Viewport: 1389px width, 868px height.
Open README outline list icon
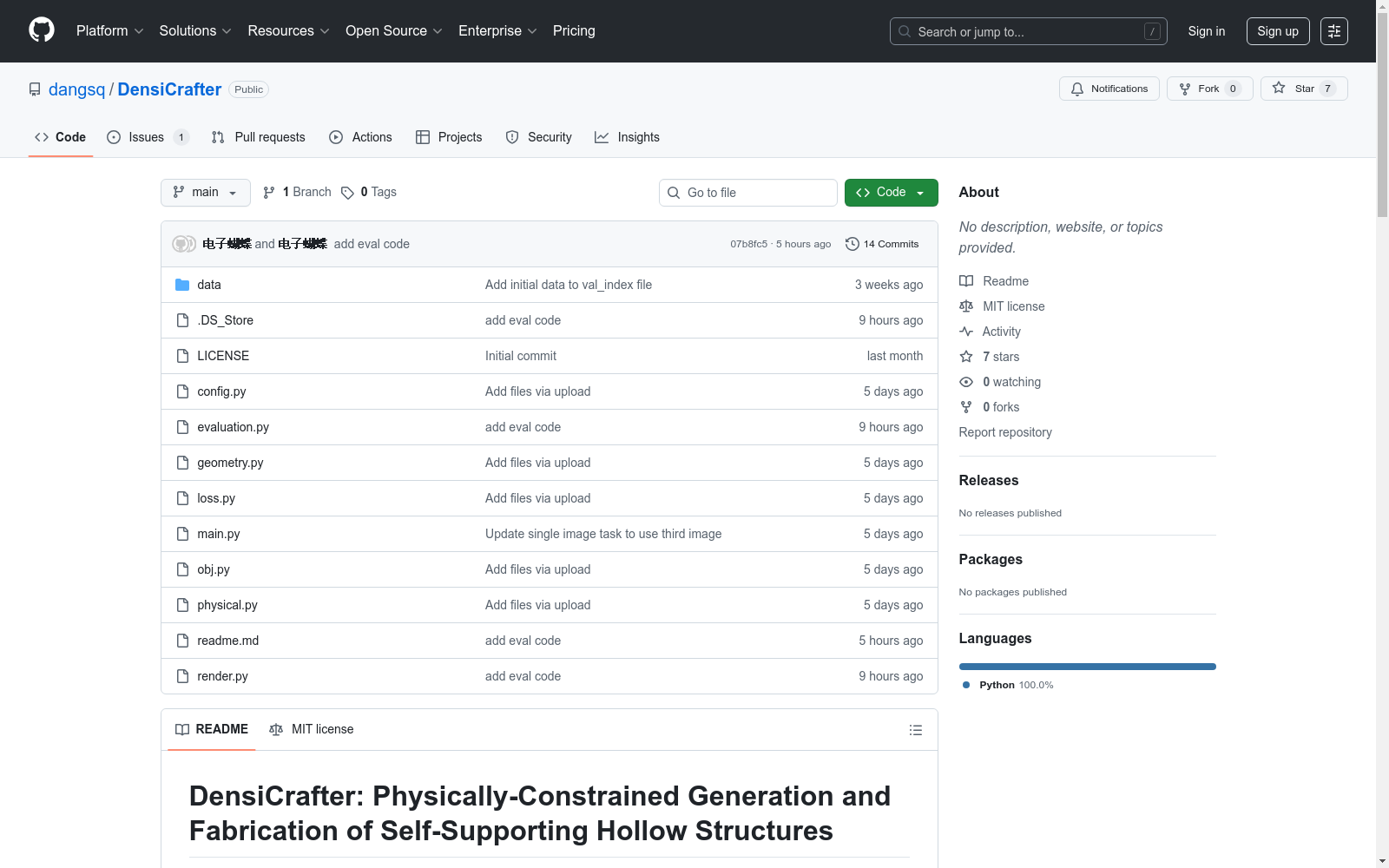(915, 730)
